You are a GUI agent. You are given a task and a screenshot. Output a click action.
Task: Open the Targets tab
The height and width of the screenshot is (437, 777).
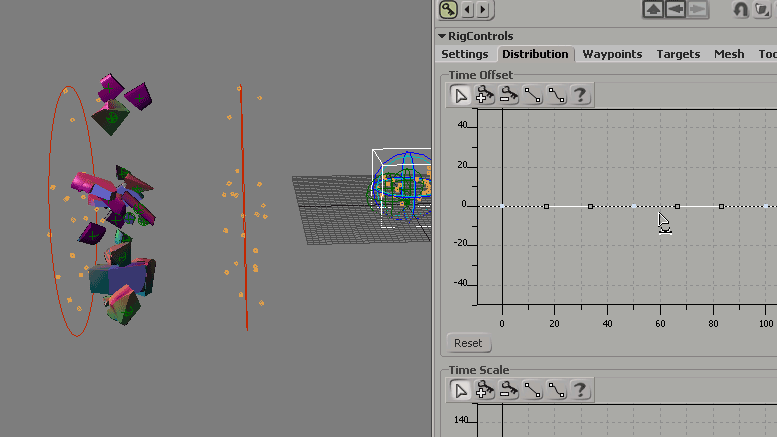click(x=678, y=54)
